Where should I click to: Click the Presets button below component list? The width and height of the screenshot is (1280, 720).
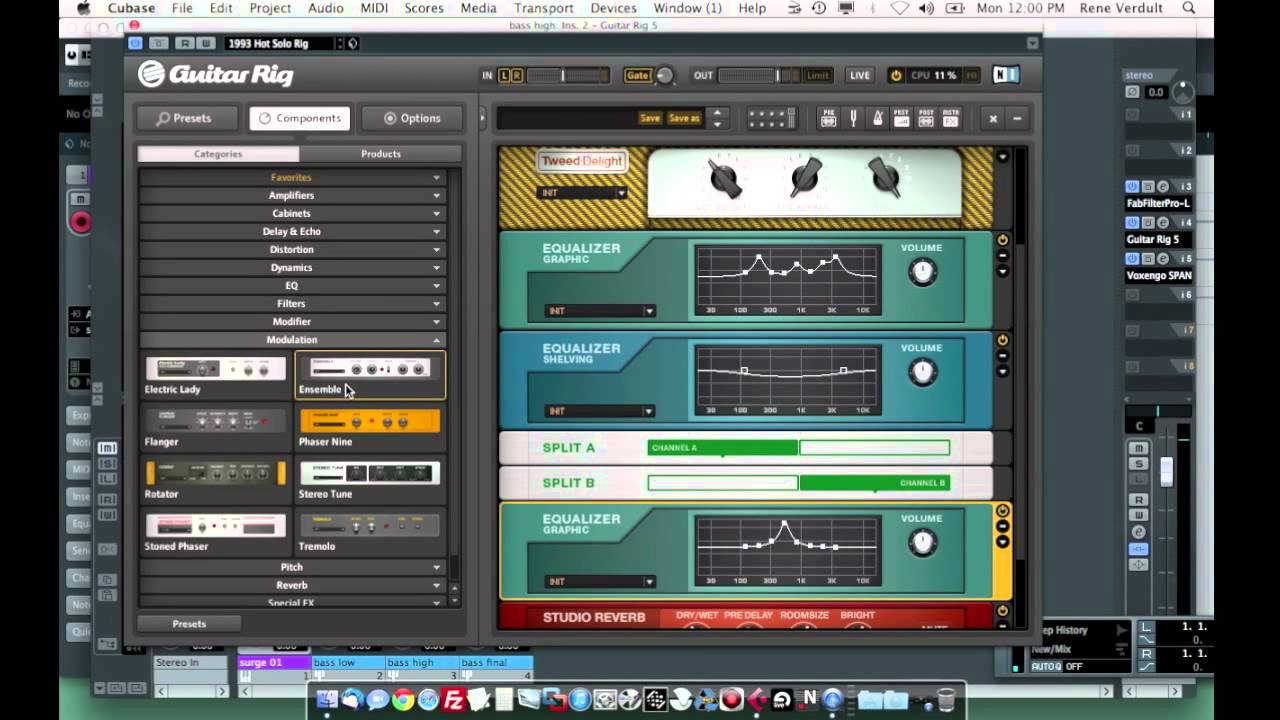pos(189,624)
